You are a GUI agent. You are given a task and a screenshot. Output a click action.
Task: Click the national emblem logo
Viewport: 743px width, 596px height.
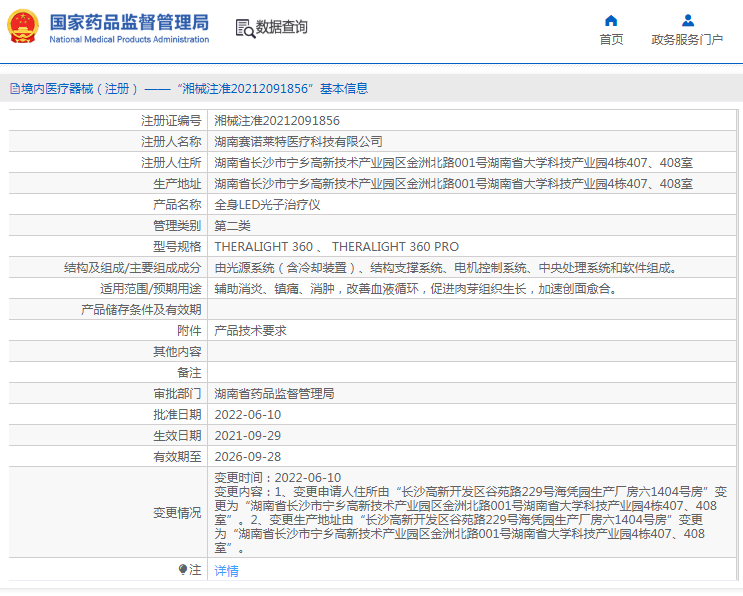tap(23, 27)
